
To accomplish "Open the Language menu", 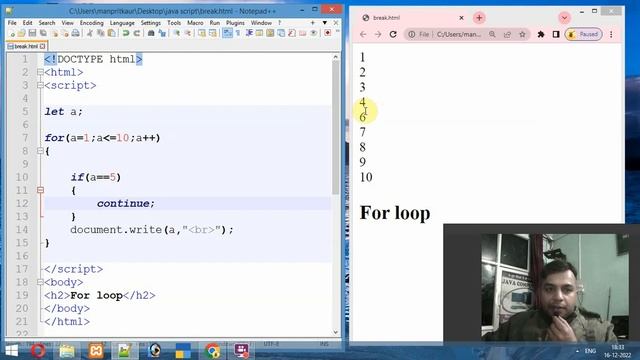I will click(122, 23).
